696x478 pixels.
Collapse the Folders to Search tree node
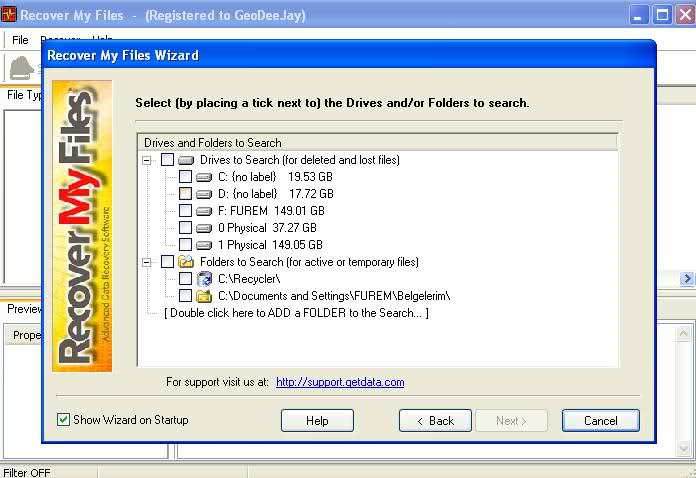click(146, 262)
